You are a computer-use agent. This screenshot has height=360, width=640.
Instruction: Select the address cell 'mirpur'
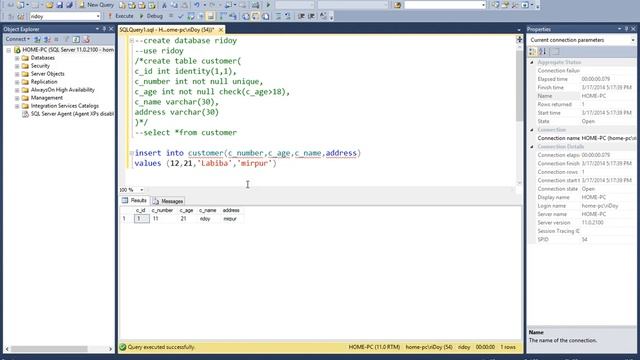pyautogui.click(x=231, y=219)
